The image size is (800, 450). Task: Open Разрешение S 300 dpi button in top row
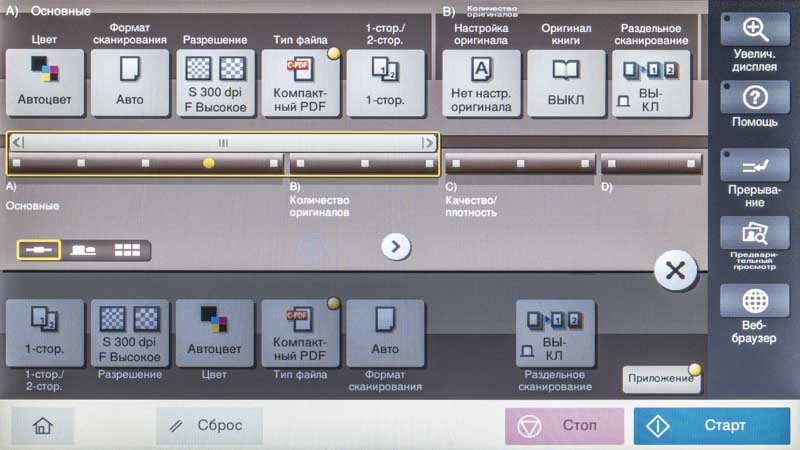coord(215,83)
